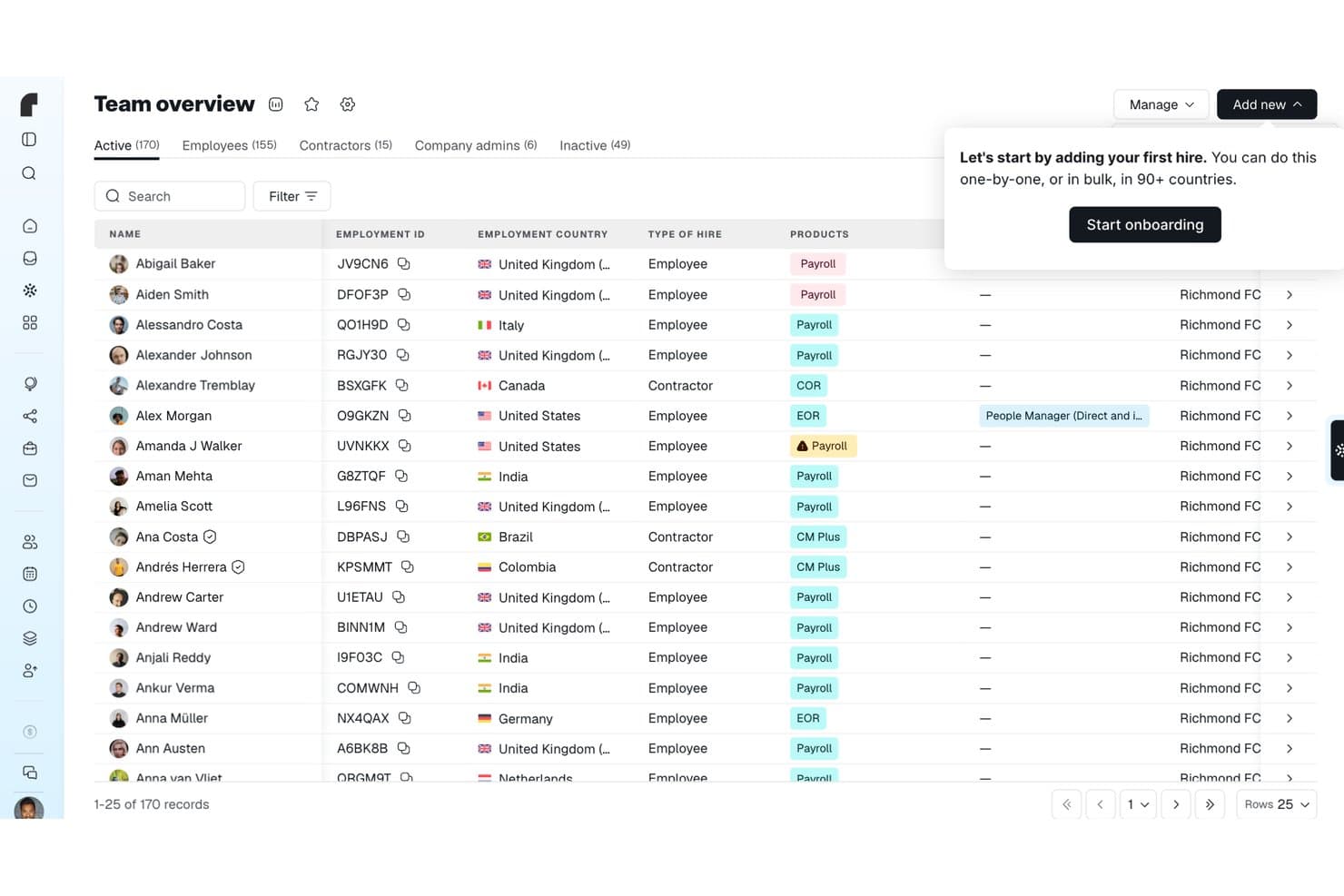Screen dimensions: 1344x896
Task: Expand Alessandro Costa's row chevron
Action: click(1290, 325)
